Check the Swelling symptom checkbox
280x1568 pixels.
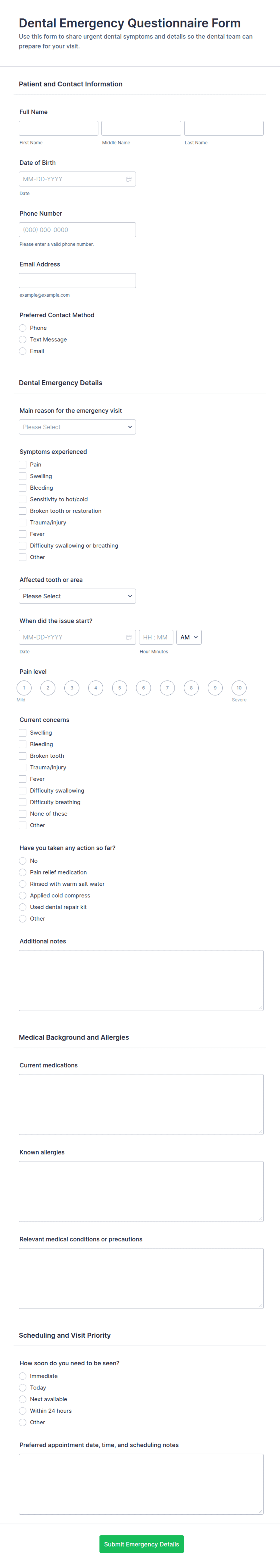coord(23,476)
